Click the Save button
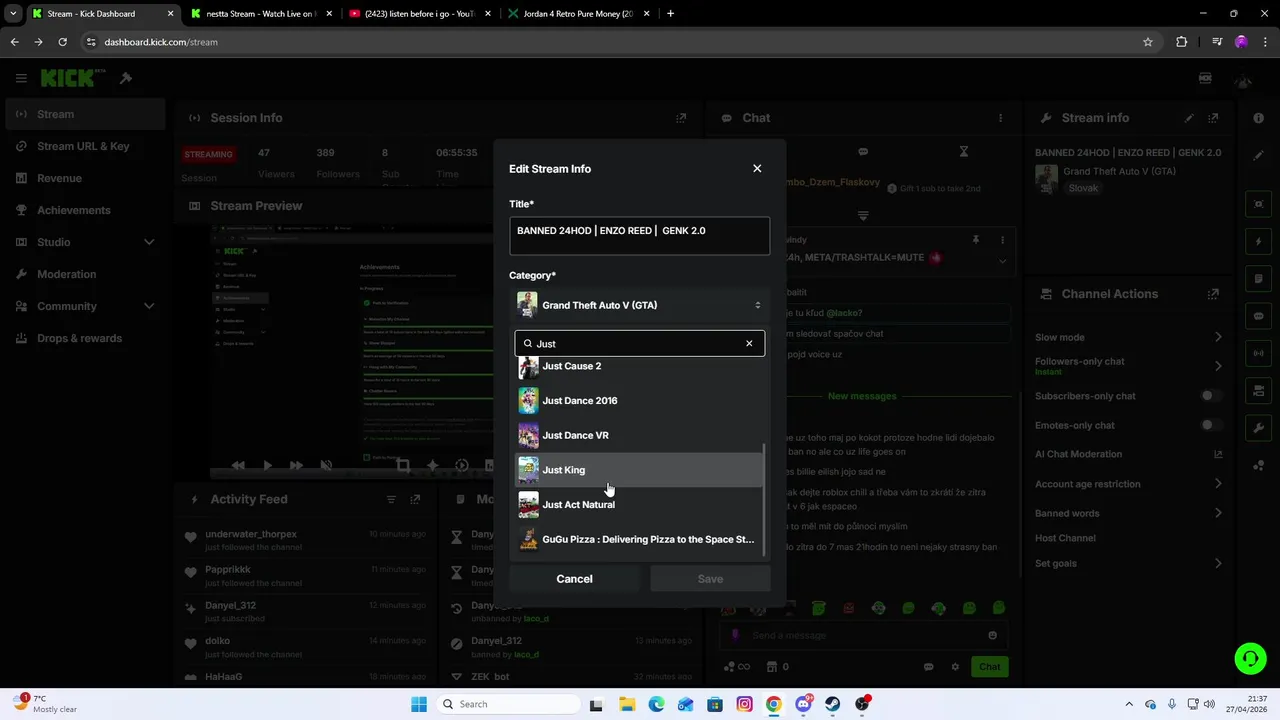Screen dimensions: 1280x720 coord(710,579)
